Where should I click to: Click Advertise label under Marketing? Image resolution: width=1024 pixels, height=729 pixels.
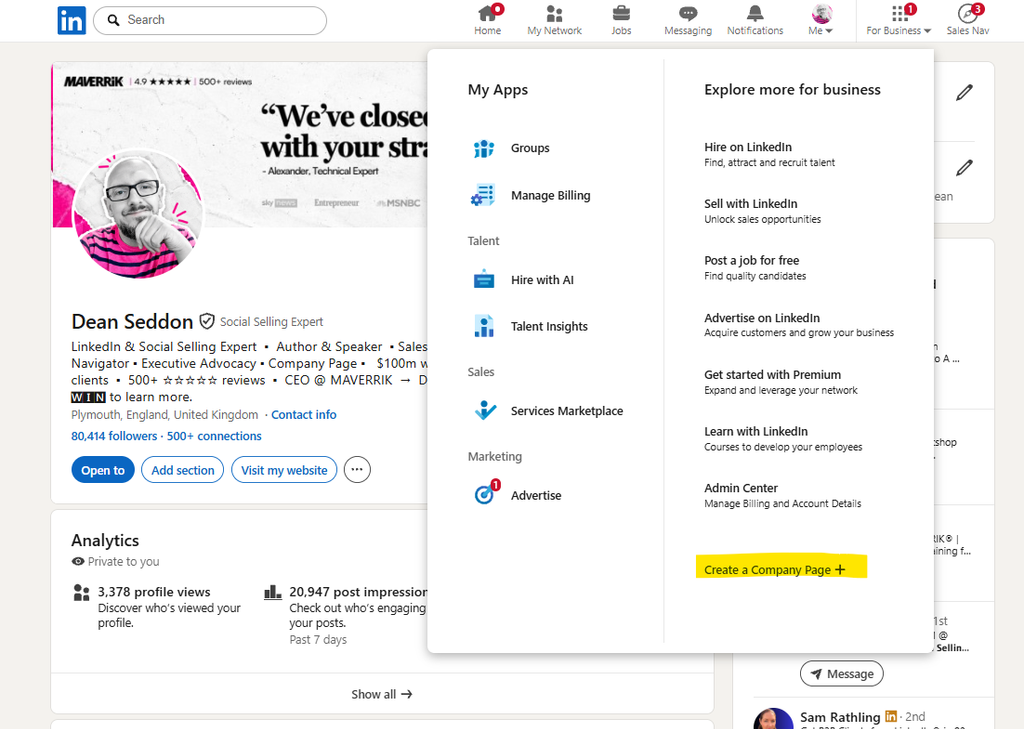[x=536, y=495]
